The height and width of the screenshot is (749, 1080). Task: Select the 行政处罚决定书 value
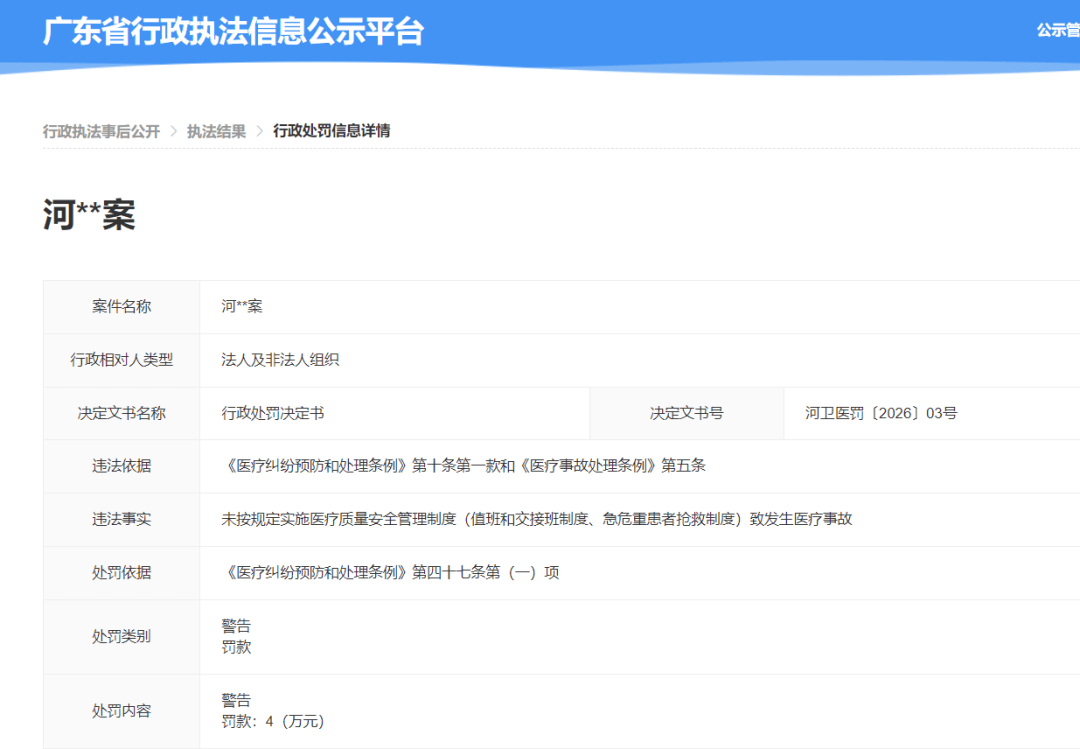(272, 413)
